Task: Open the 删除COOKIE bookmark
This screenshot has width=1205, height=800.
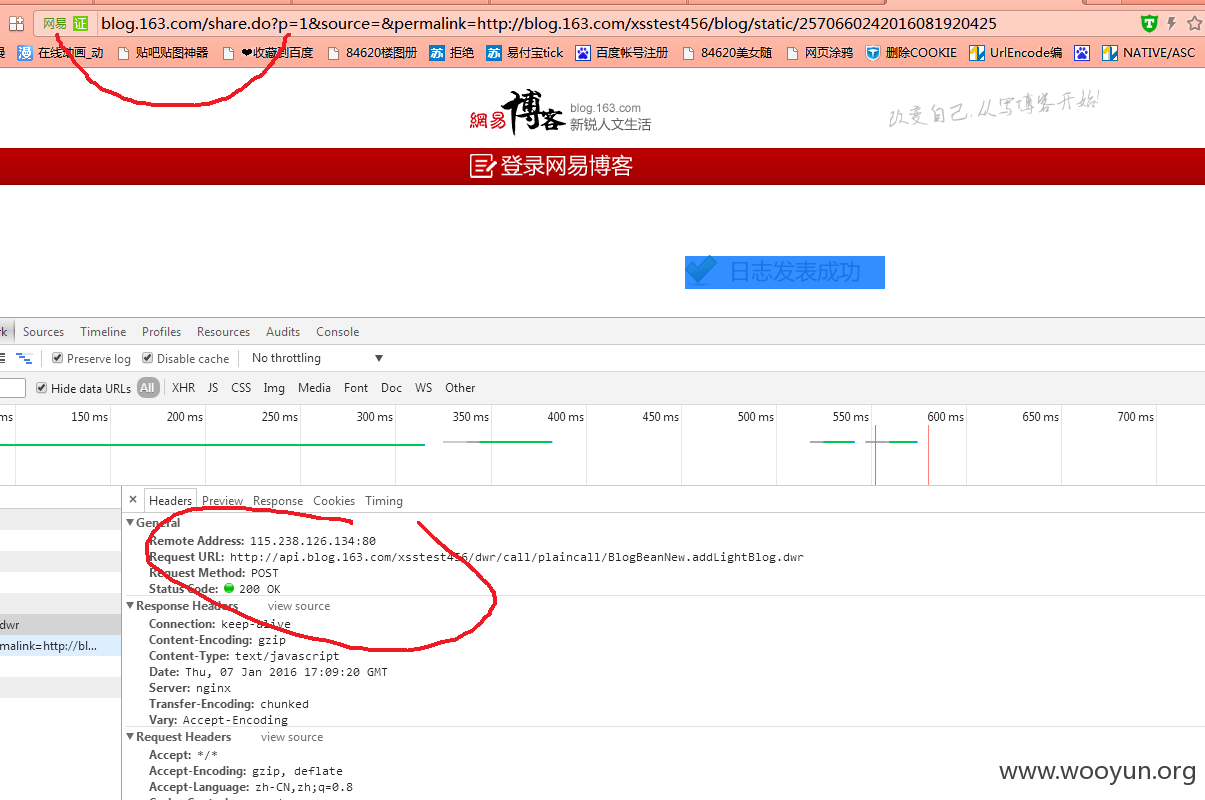Action: [911, 53]
